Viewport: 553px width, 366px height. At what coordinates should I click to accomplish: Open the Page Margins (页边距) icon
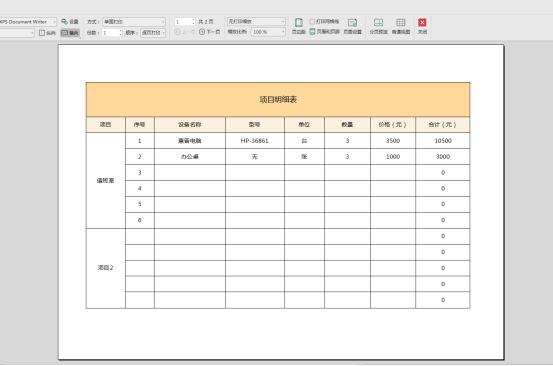tap(298, 26)
